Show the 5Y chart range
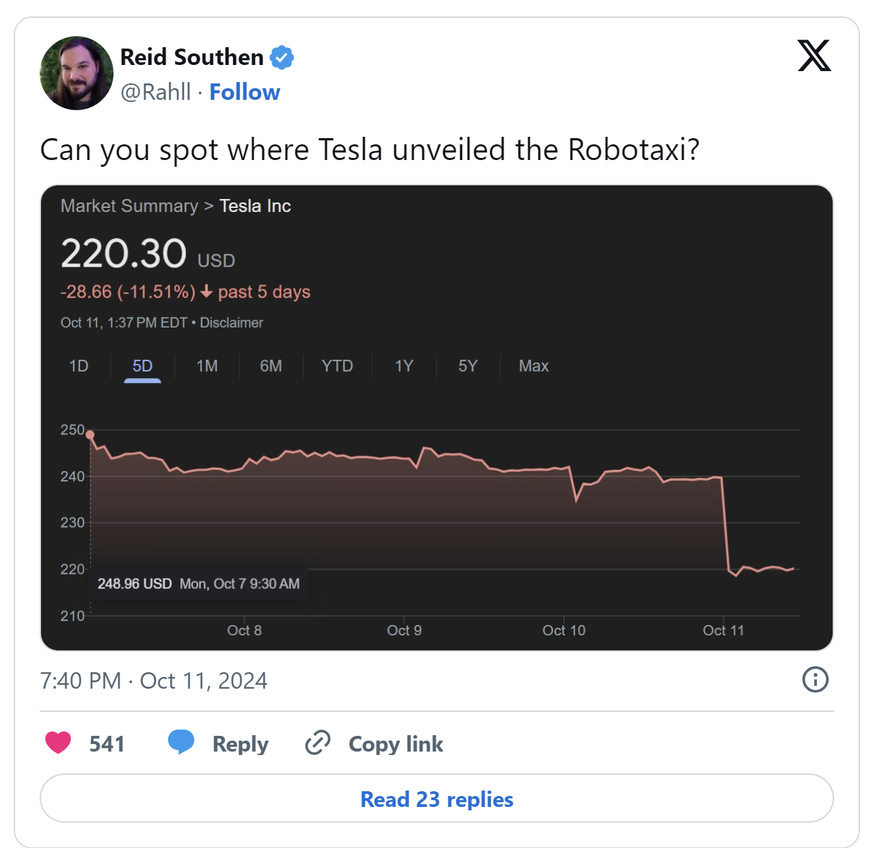 468,366
